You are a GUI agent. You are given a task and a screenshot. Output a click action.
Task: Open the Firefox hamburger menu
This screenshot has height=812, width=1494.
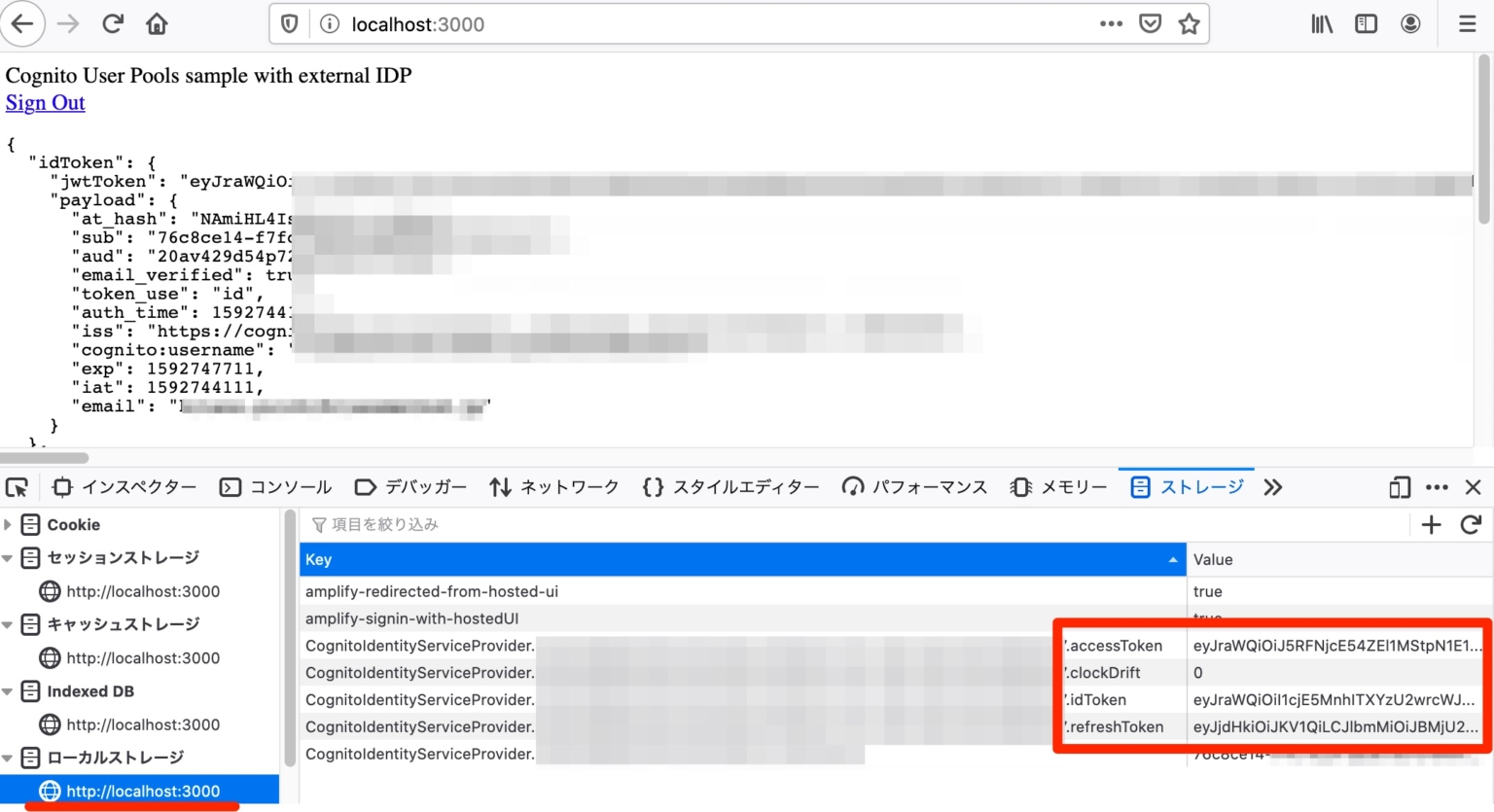coord(1467,24)
